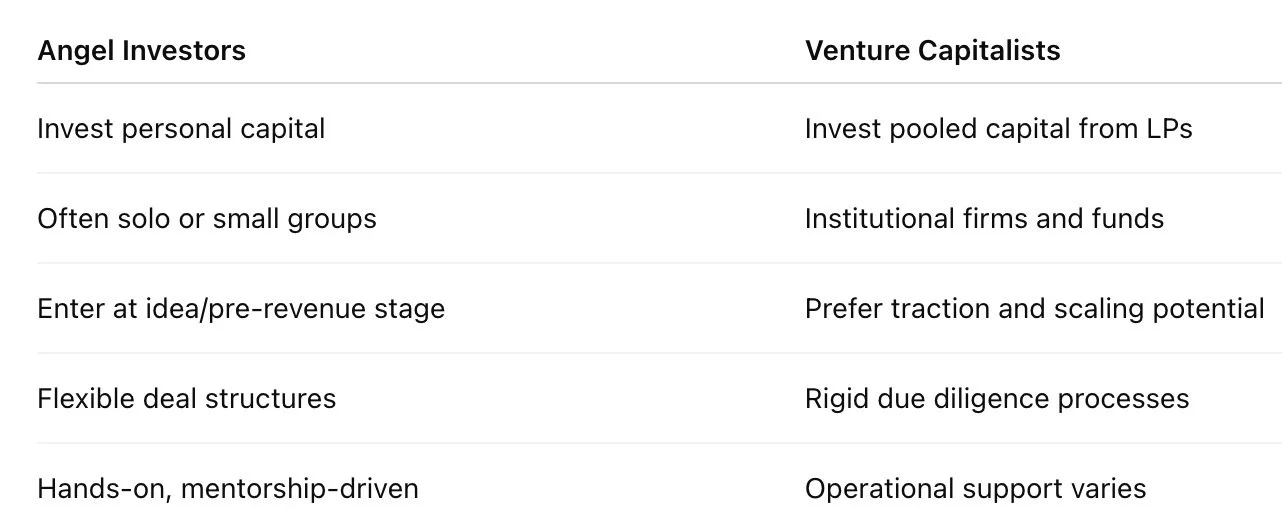Select 'Operational support varies' cell
Viewport: 1282px width, 530px height.
point(975,489)
